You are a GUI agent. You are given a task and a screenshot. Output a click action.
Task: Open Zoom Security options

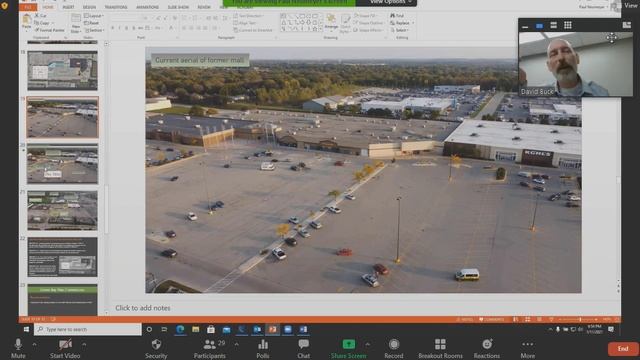pyautogui.click(x=156, y=349)
